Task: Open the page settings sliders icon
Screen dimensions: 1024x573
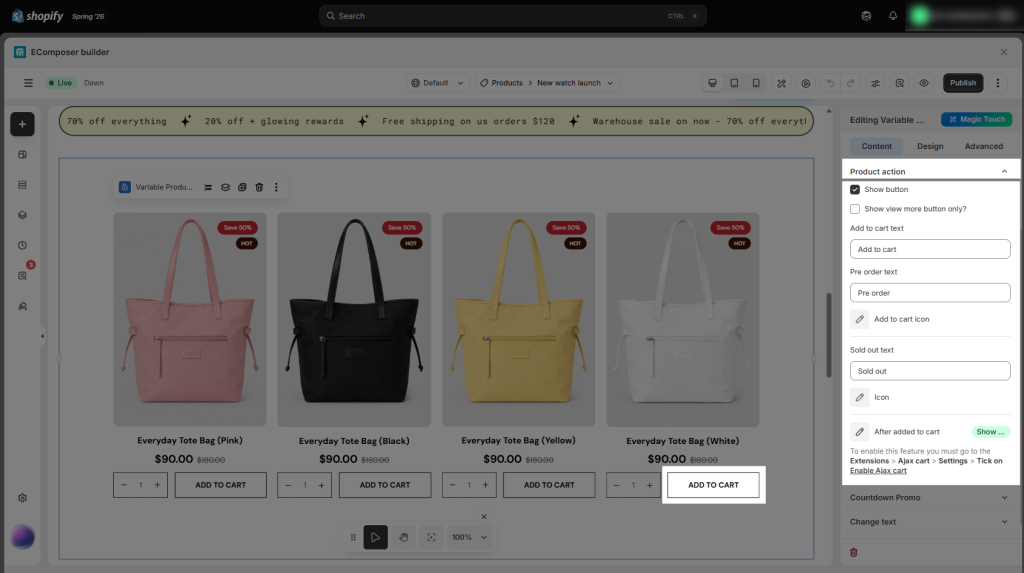Action: (x=875, y=83)
